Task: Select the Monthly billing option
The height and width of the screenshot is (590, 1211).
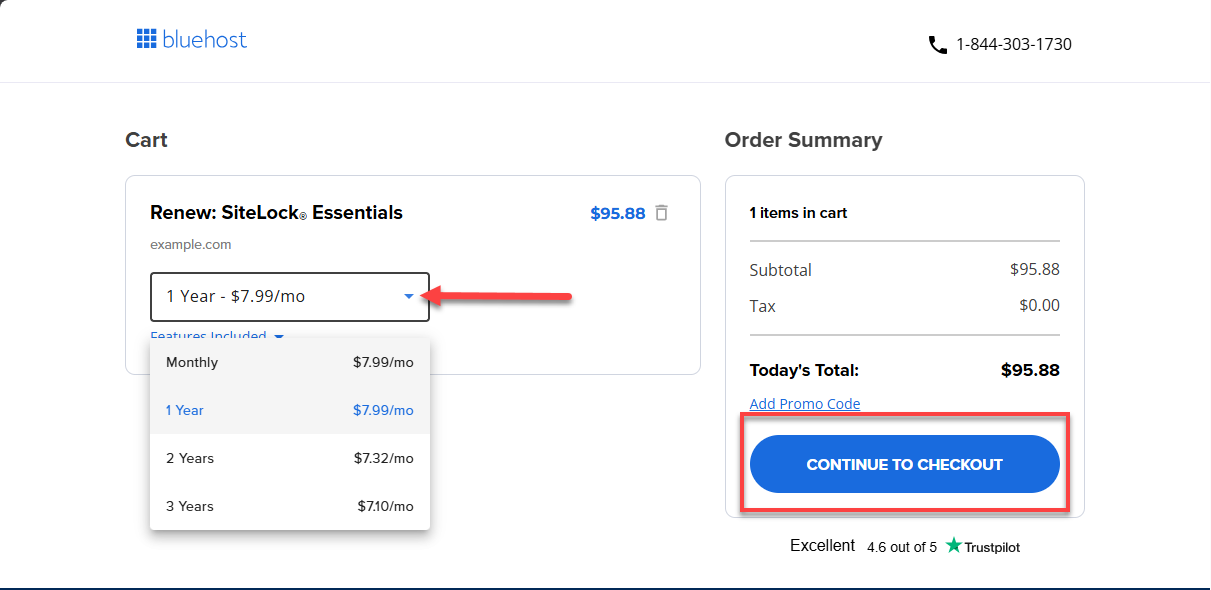Action: [x=290, y=362]
